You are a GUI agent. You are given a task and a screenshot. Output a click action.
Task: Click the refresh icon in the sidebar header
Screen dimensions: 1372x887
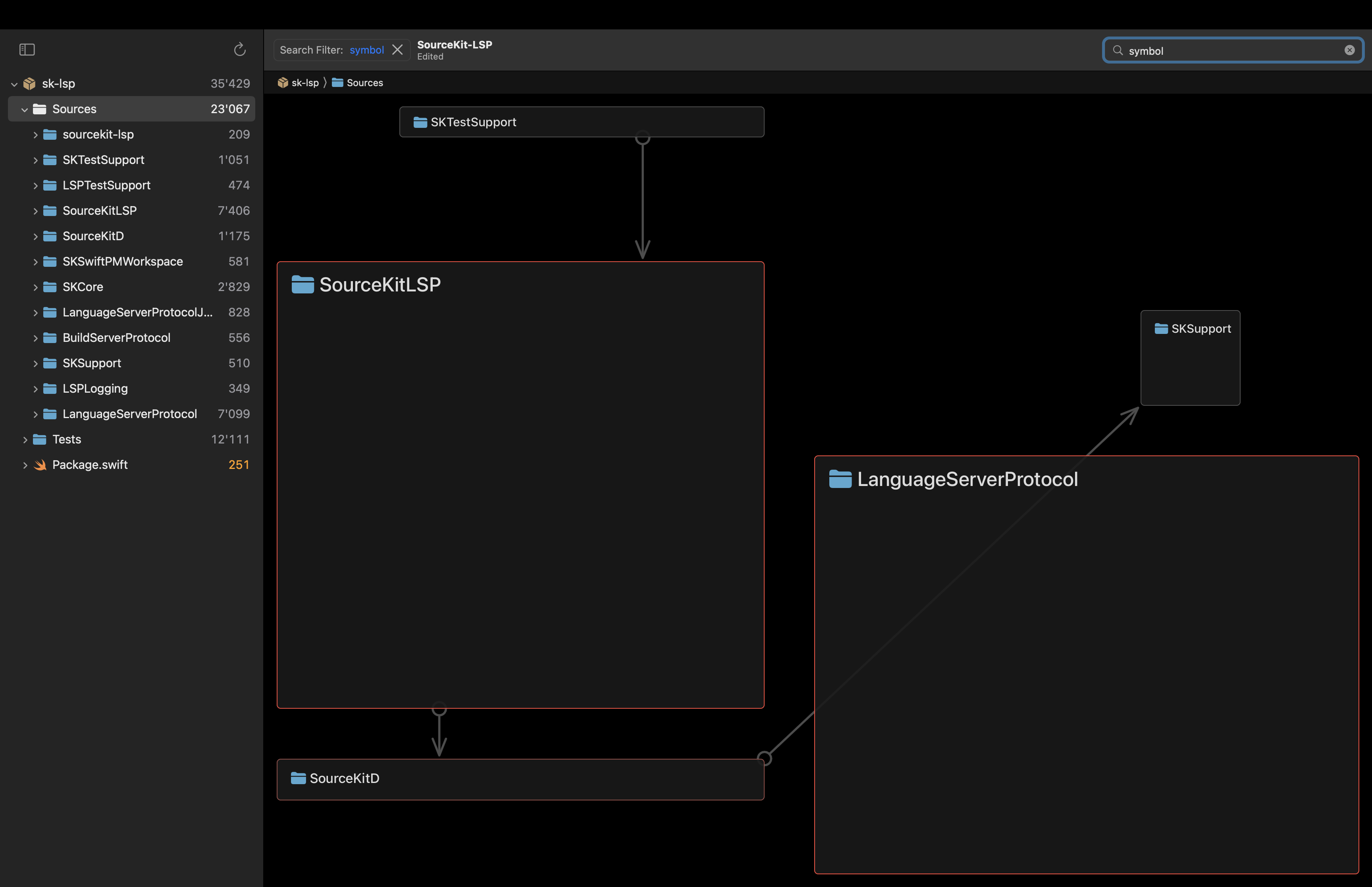pyautogui.click(x=239, y=50)
